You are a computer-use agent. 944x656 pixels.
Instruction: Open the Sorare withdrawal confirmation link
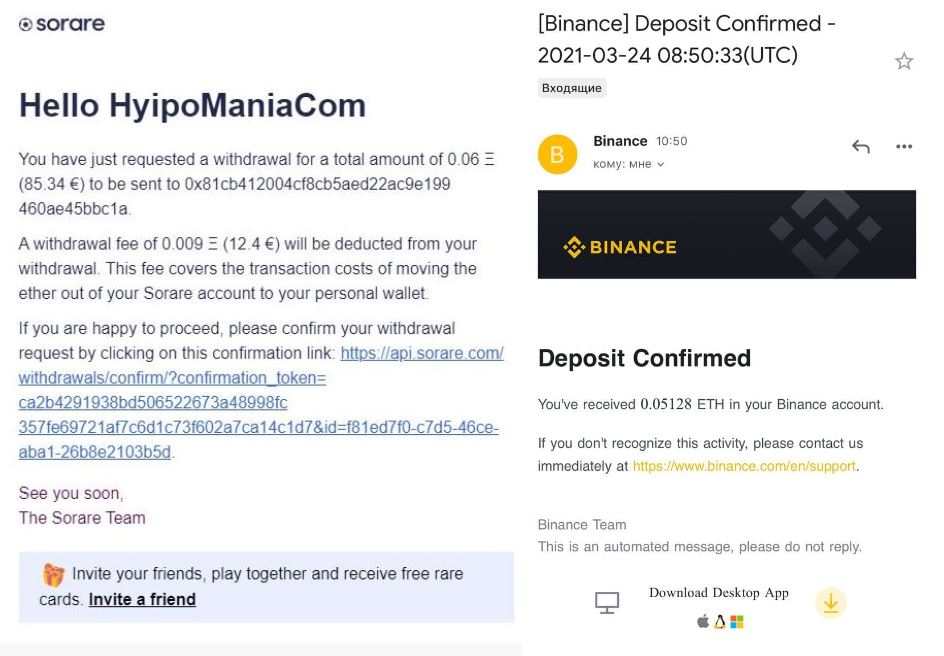(x=260, y=403)
